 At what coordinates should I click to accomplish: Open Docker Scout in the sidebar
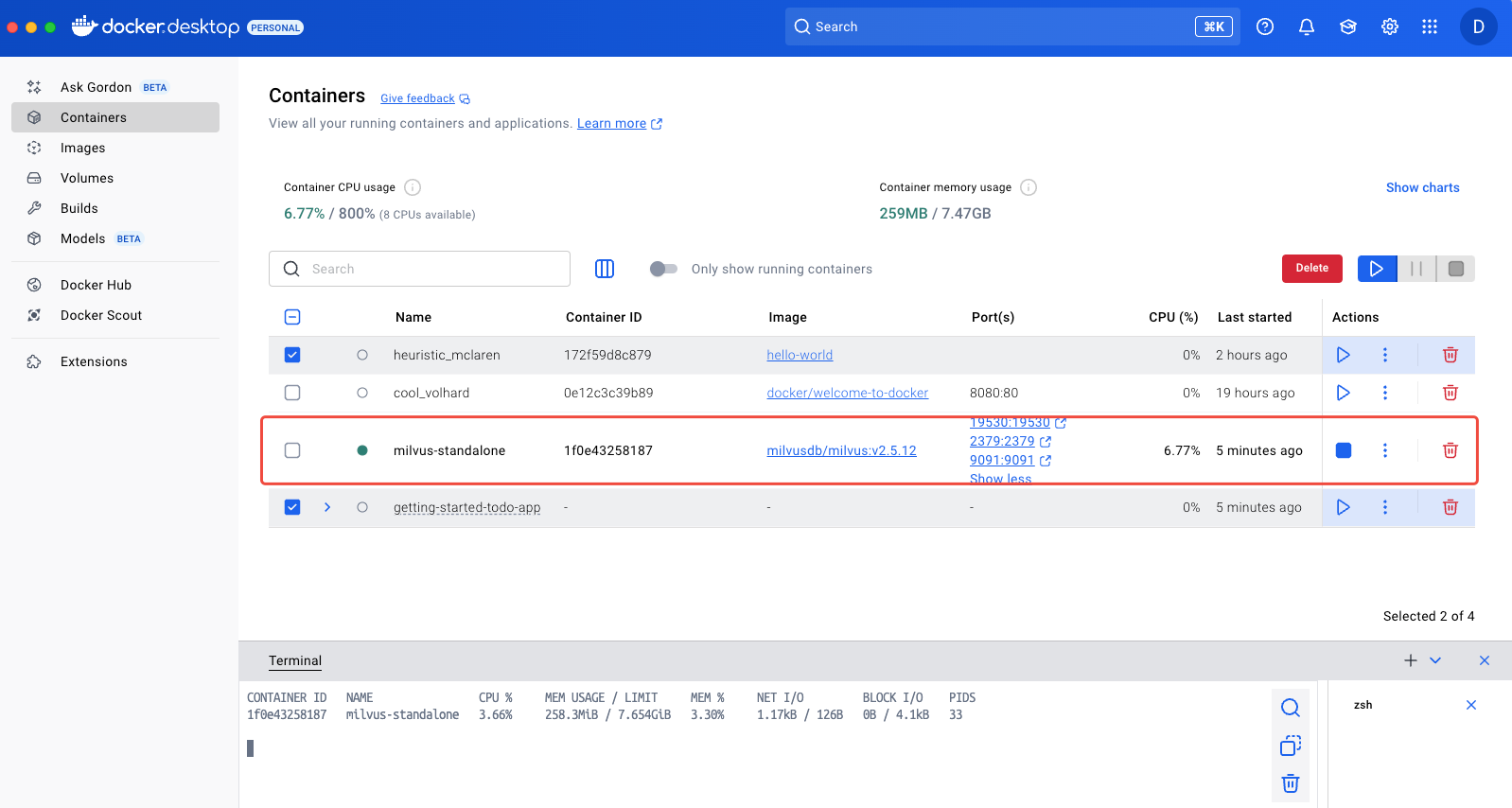[115, 315]
